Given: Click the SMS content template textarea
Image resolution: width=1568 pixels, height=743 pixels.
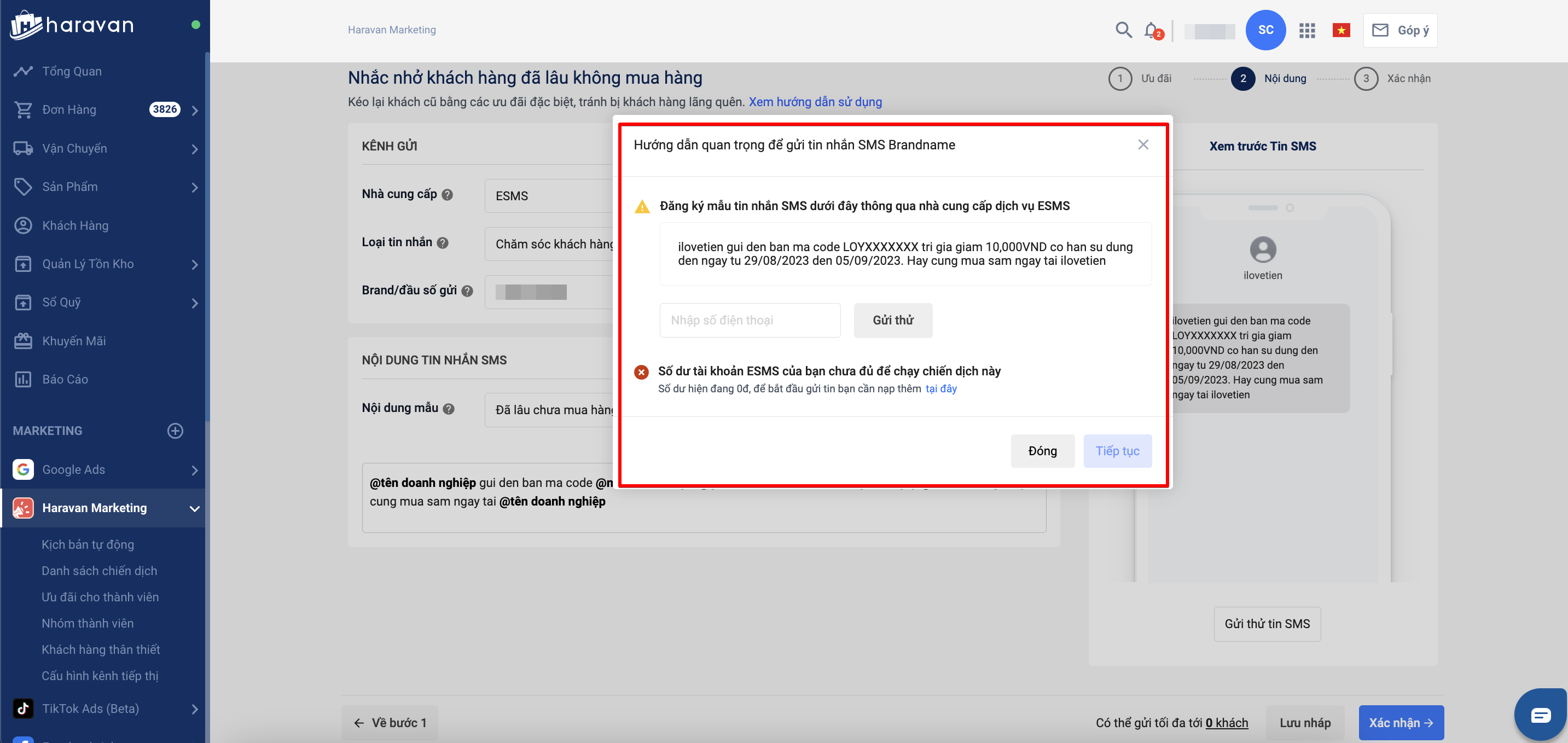Looking at the screenshot, I should [704, 498].
